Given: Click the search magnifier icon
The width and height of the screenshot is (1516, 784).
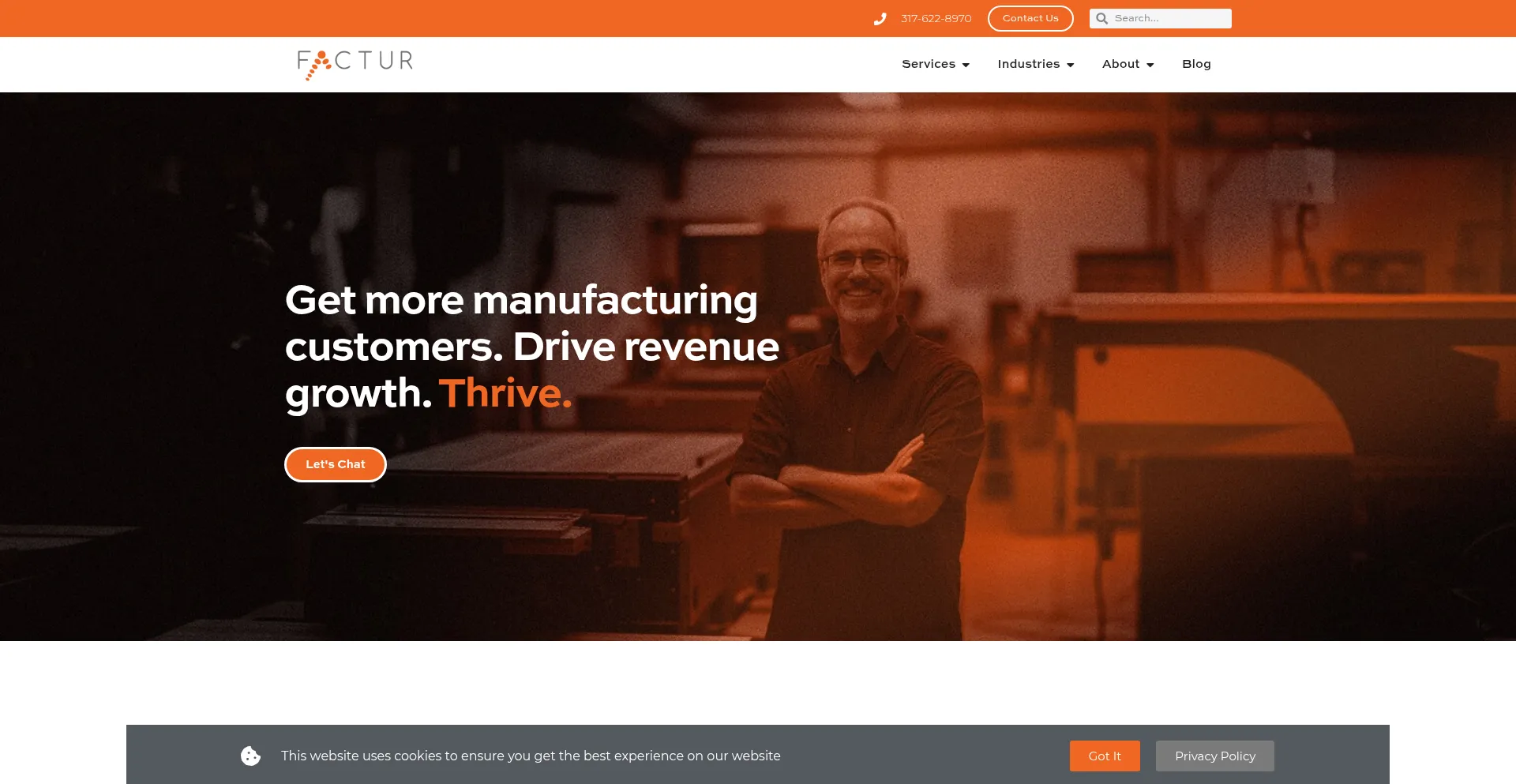Looking at the screenshot, I should pos(1101,18).
